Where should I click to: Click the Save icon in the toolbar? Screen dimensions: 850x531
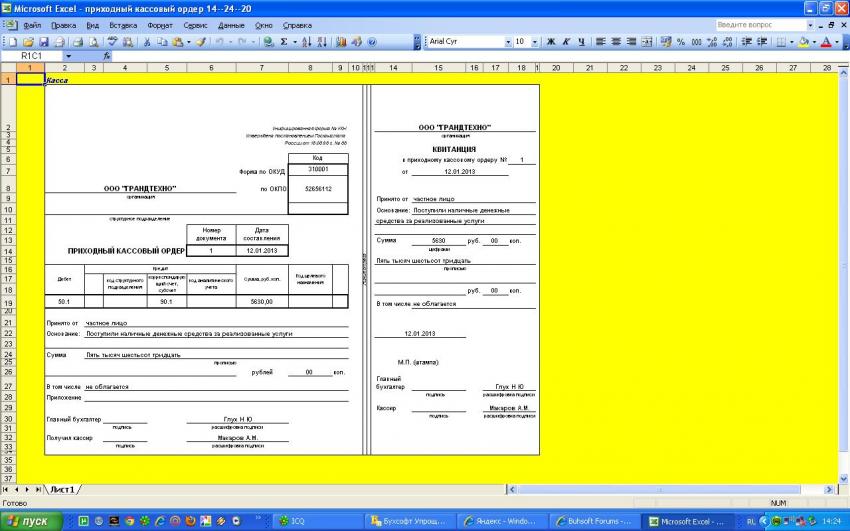(x=45, y=42)
